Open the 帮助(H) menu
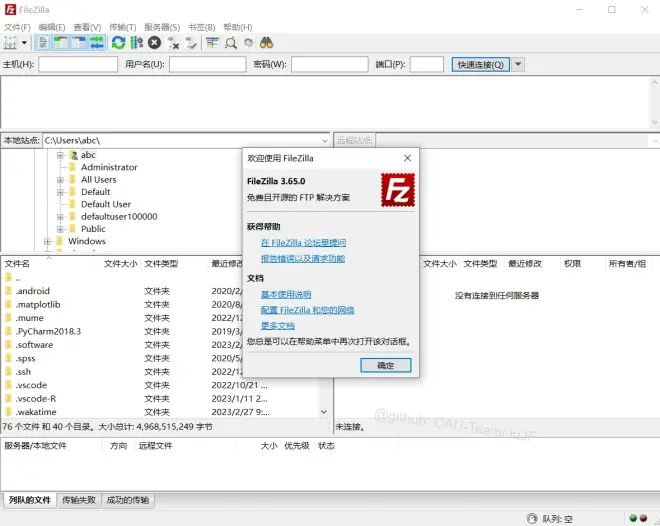The image size is (660, 526). click(x=238, y=27)
